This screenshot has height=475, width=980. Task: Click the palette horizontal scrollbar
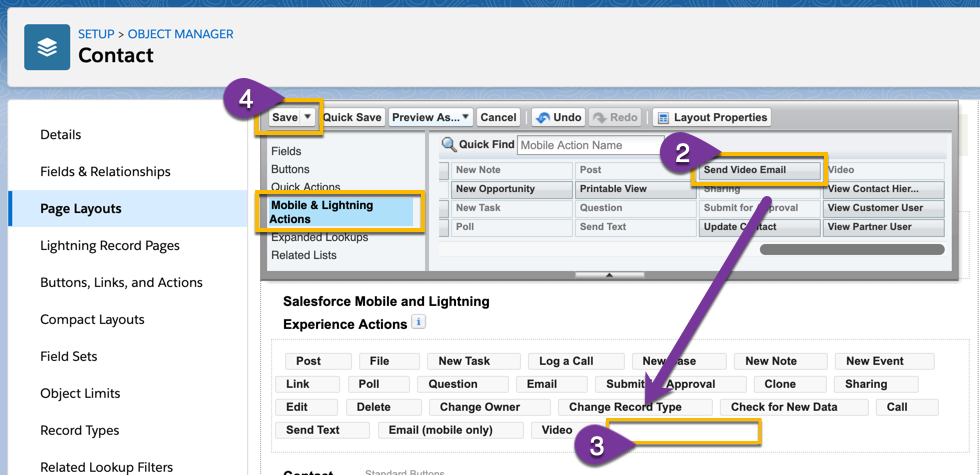click(x=852, y=249)
